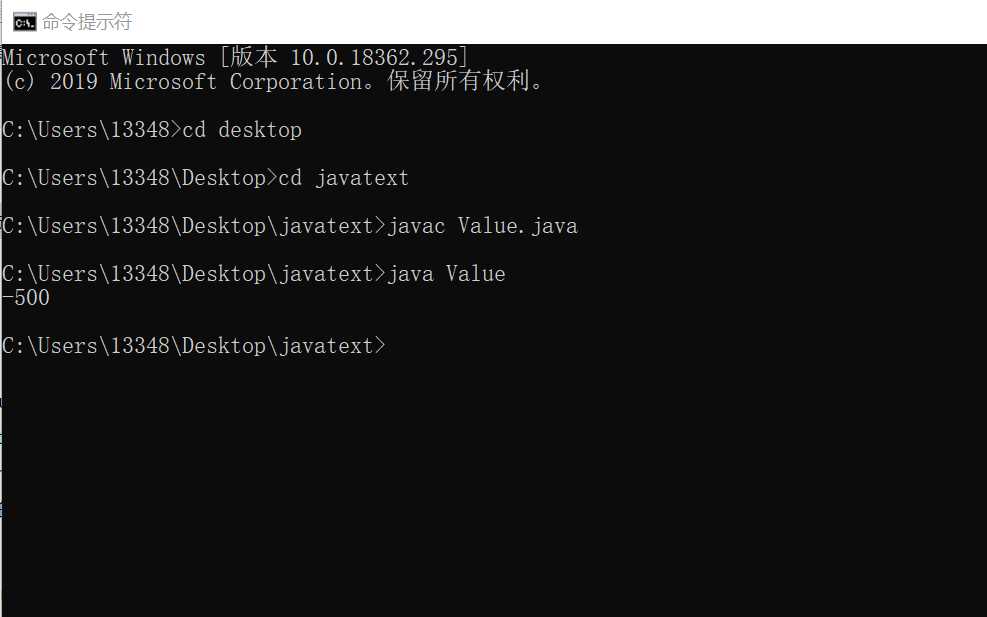Click the -500 program output
The image size is (987, 617).
tap(26, 298)
